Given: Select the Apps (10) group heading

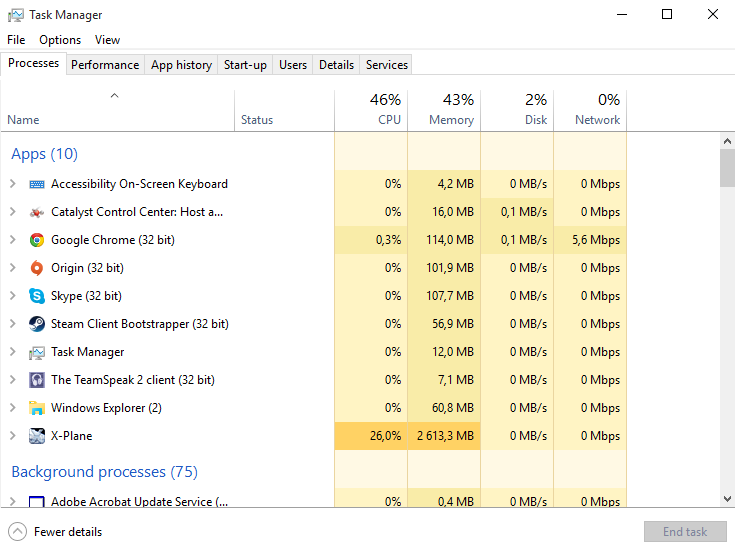Looking at the screenshot, I should point(45,154).
